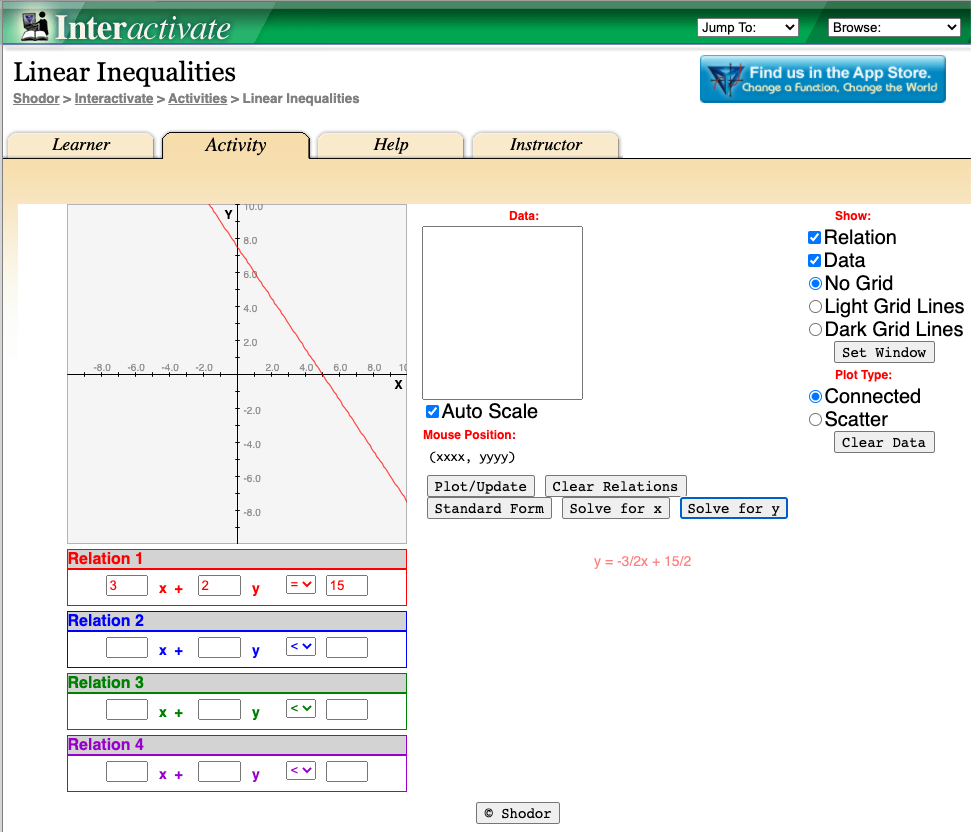Image resolution: width=971 pixels, height=832 pixels.
Task: Click Relation 3 x coefficient field
Action: point(127,710)
